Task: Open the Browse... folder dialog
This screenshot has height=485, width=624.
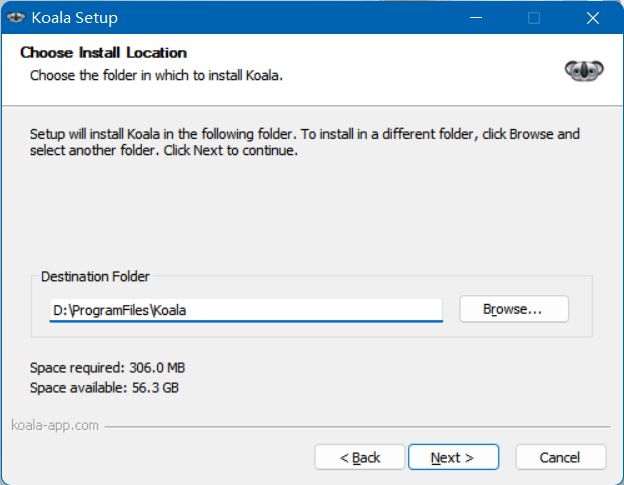Action: [514, 309]
